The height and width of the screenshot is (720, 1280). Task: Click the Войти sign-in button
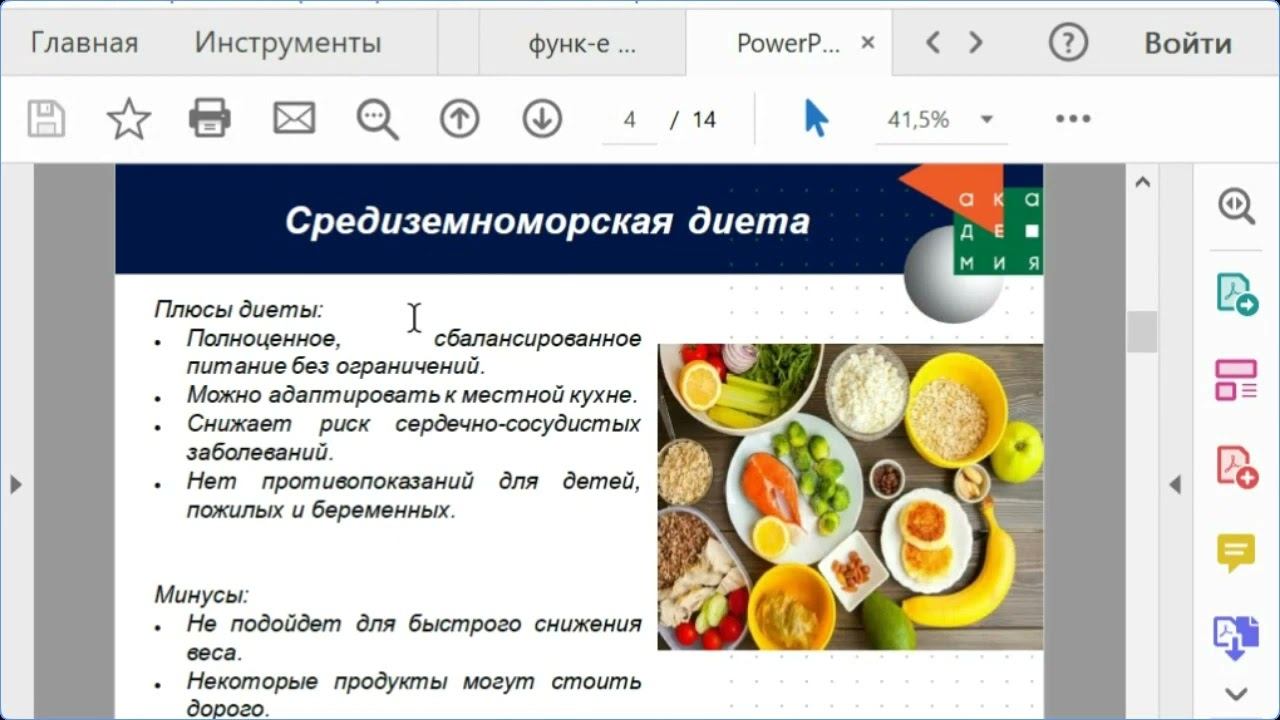pyautogui.click(x=1188, y=43)
